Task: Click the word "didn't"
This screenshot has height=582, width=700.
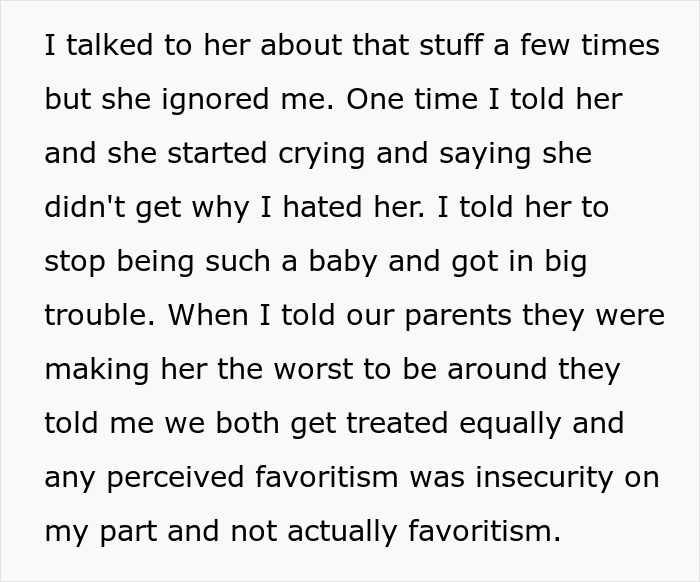Action: point(85,207)
